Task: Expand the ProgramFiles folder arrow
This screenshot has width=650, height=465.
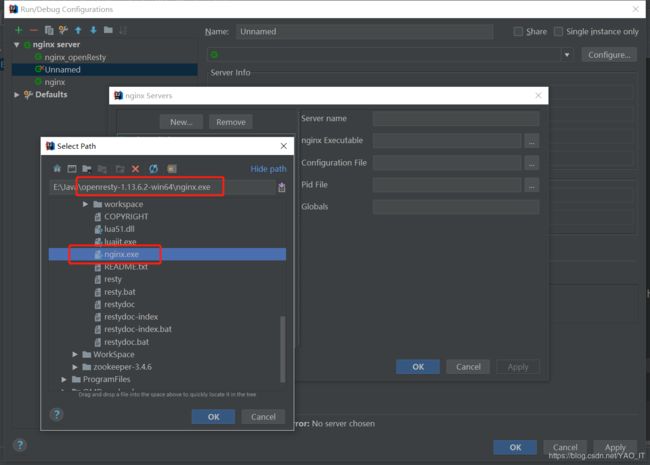Action: (x=64, y=379)
